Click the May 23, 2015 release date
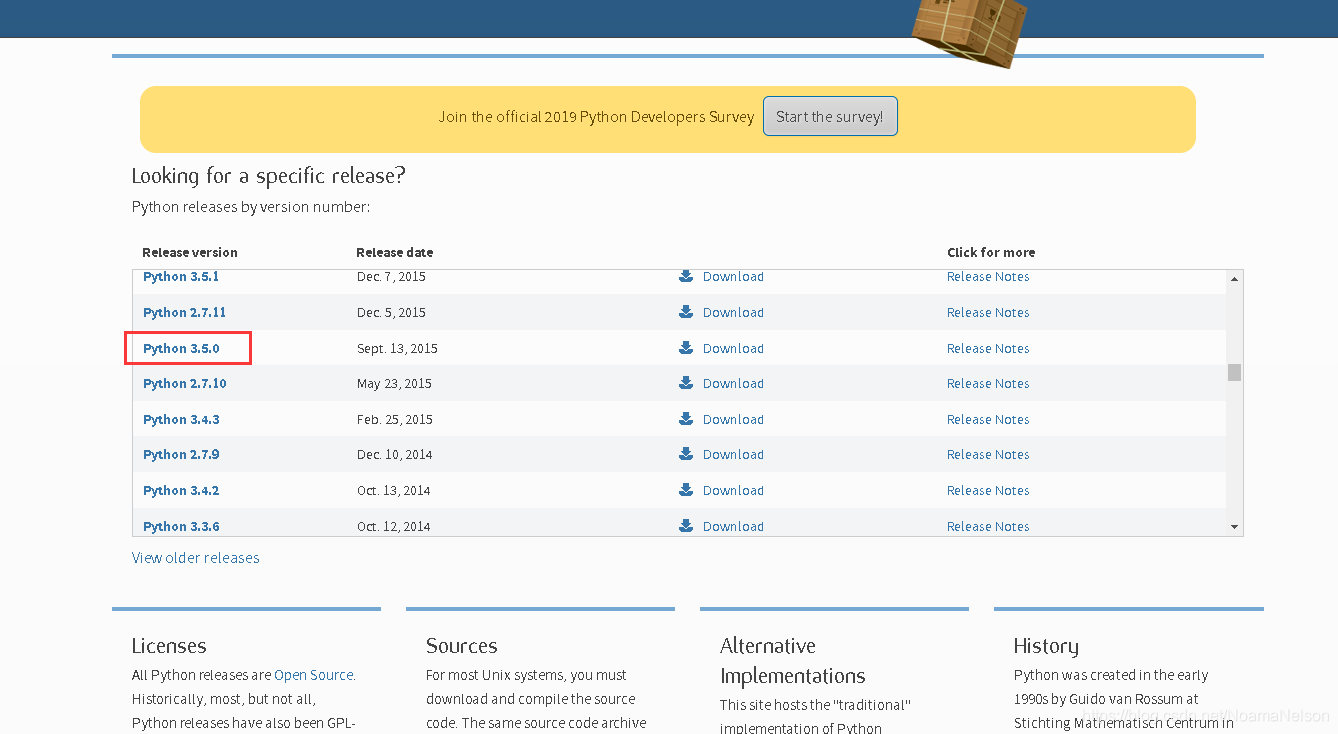 click(394, 383)
